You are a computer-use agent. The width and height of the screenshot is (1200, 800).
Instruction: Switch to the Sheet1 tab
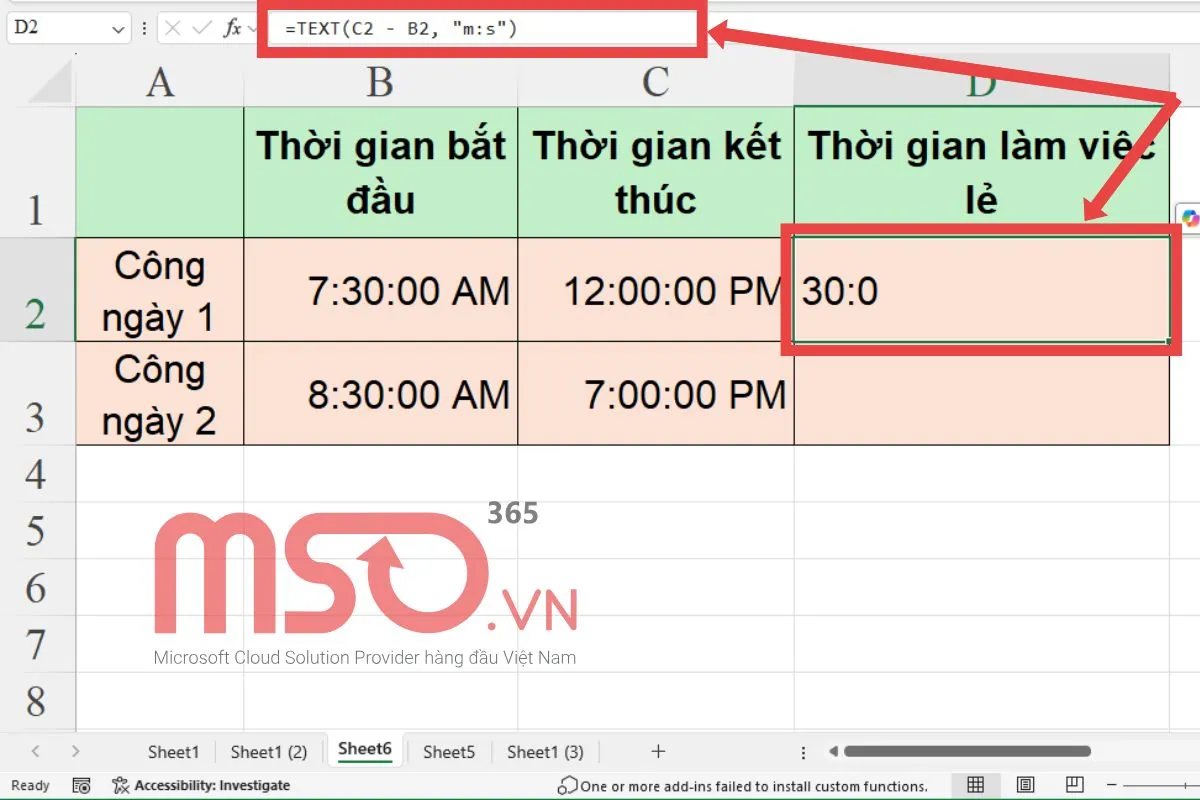click(x=172, y=751)
